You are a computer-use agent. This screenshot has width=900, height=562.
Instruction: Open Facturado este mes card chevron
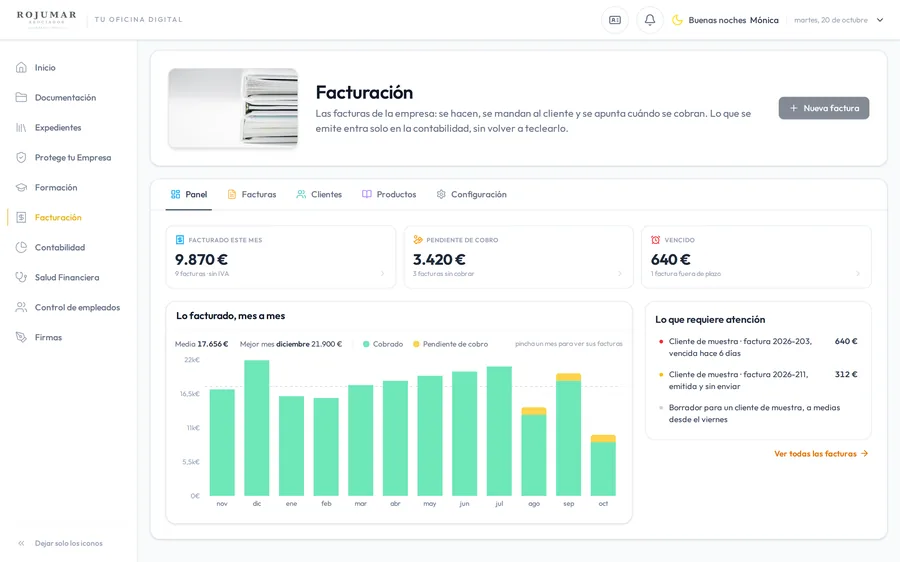[383, 274]
